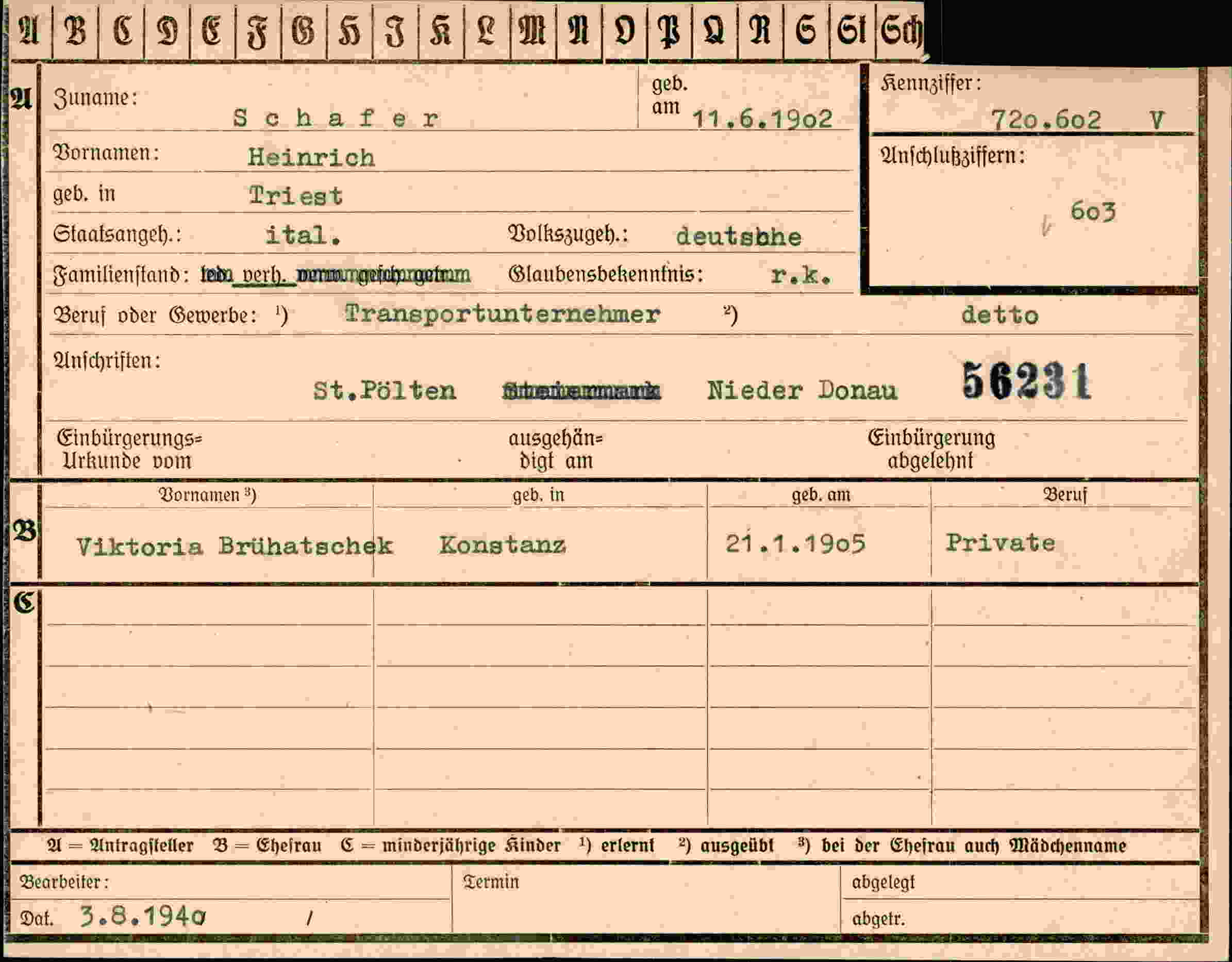Select the wife's birth date '21.1.1905'
This screenshot has height=962, width=1232.
(x=795, y=544)
